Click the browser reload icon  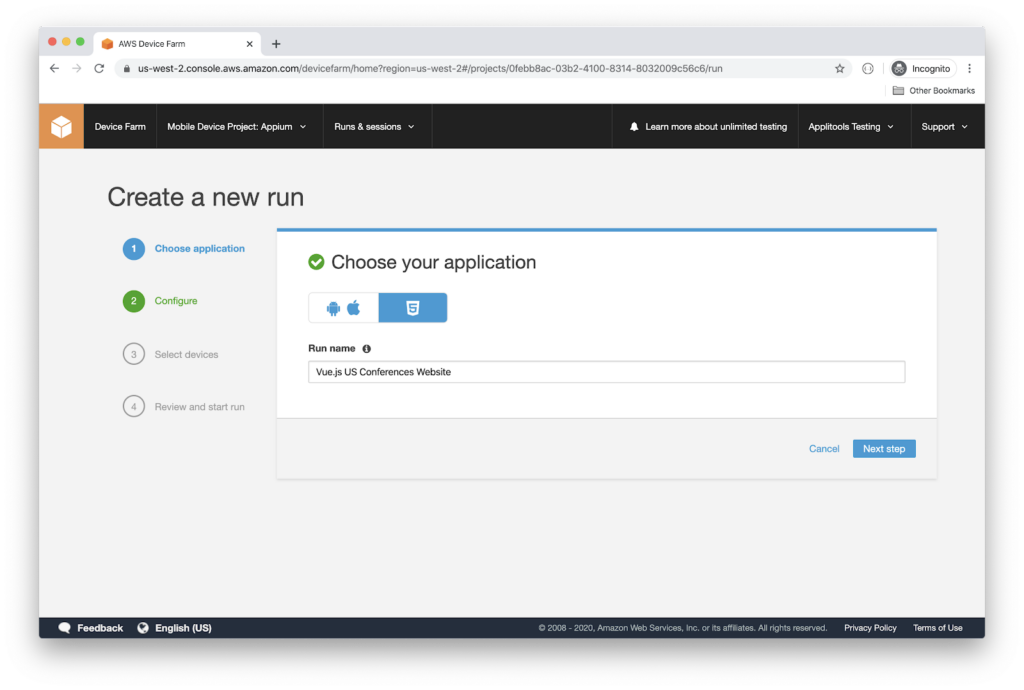coord(99,68)
